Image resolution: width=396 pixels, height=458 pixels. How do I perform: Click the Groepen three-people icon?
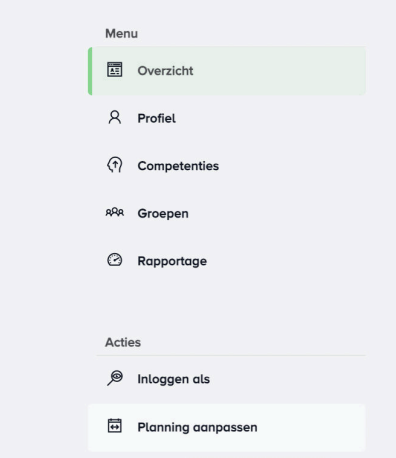pyautogui.click(x=115, y=212)
